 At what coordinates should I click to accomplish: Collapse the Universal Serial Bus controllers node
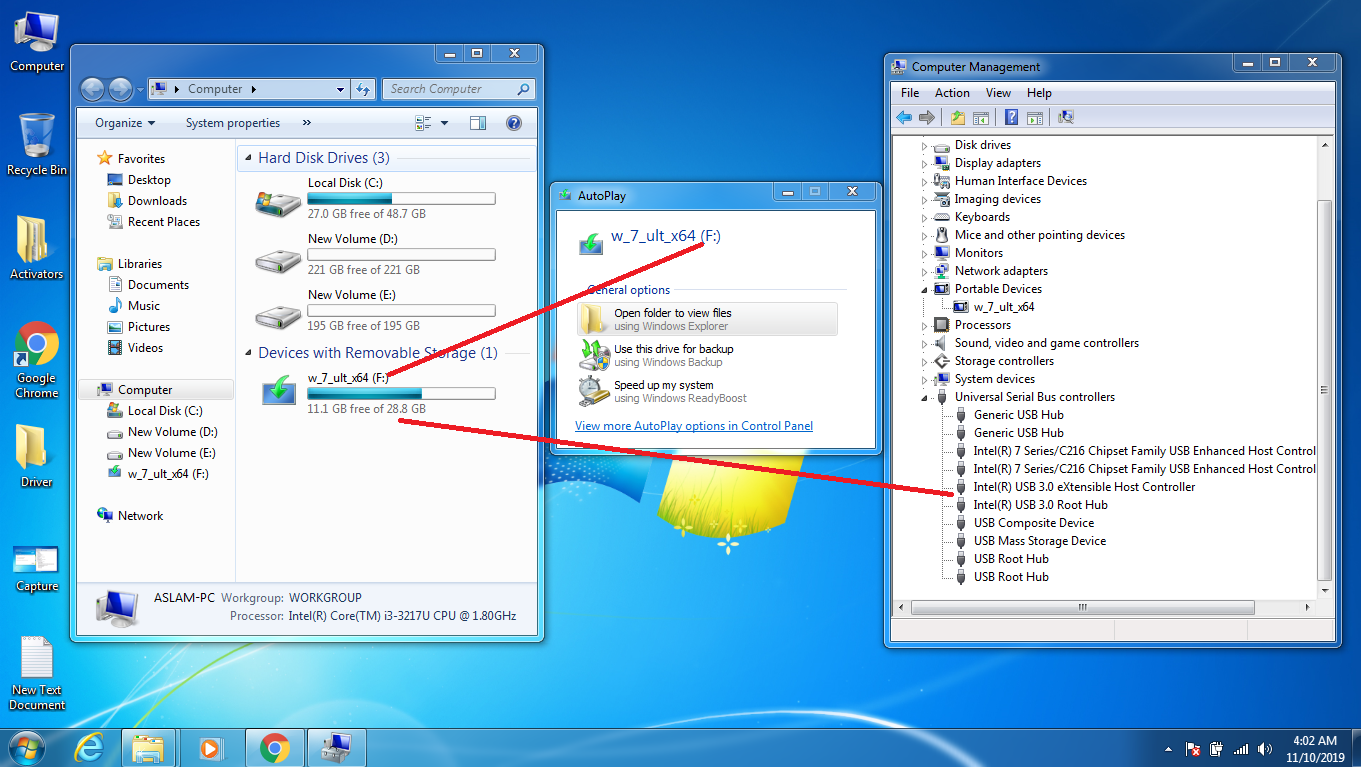pyautogui.click(x=925, y=396)
